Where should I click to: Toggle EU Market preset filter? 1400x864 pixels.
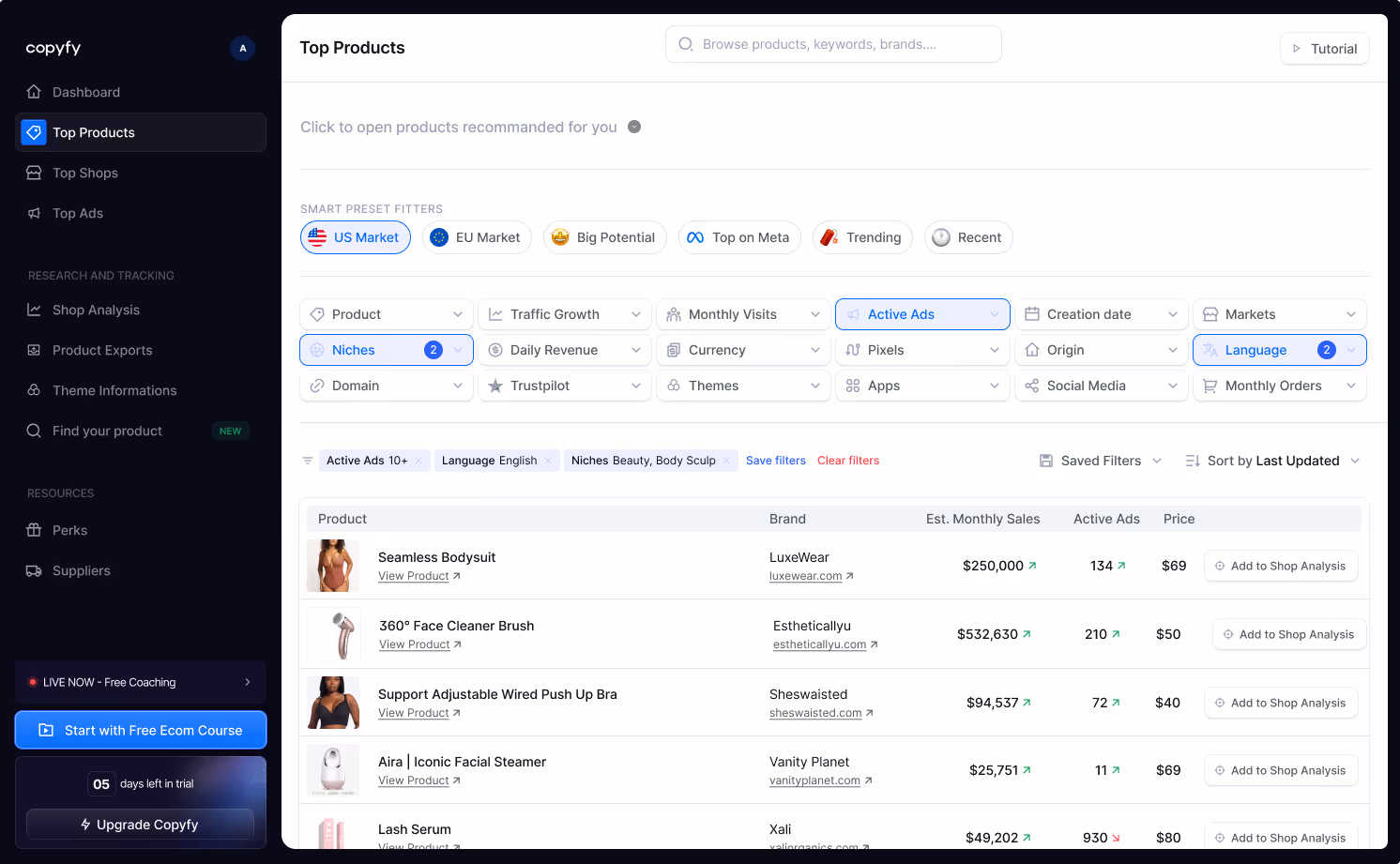[x=477, y=237]
